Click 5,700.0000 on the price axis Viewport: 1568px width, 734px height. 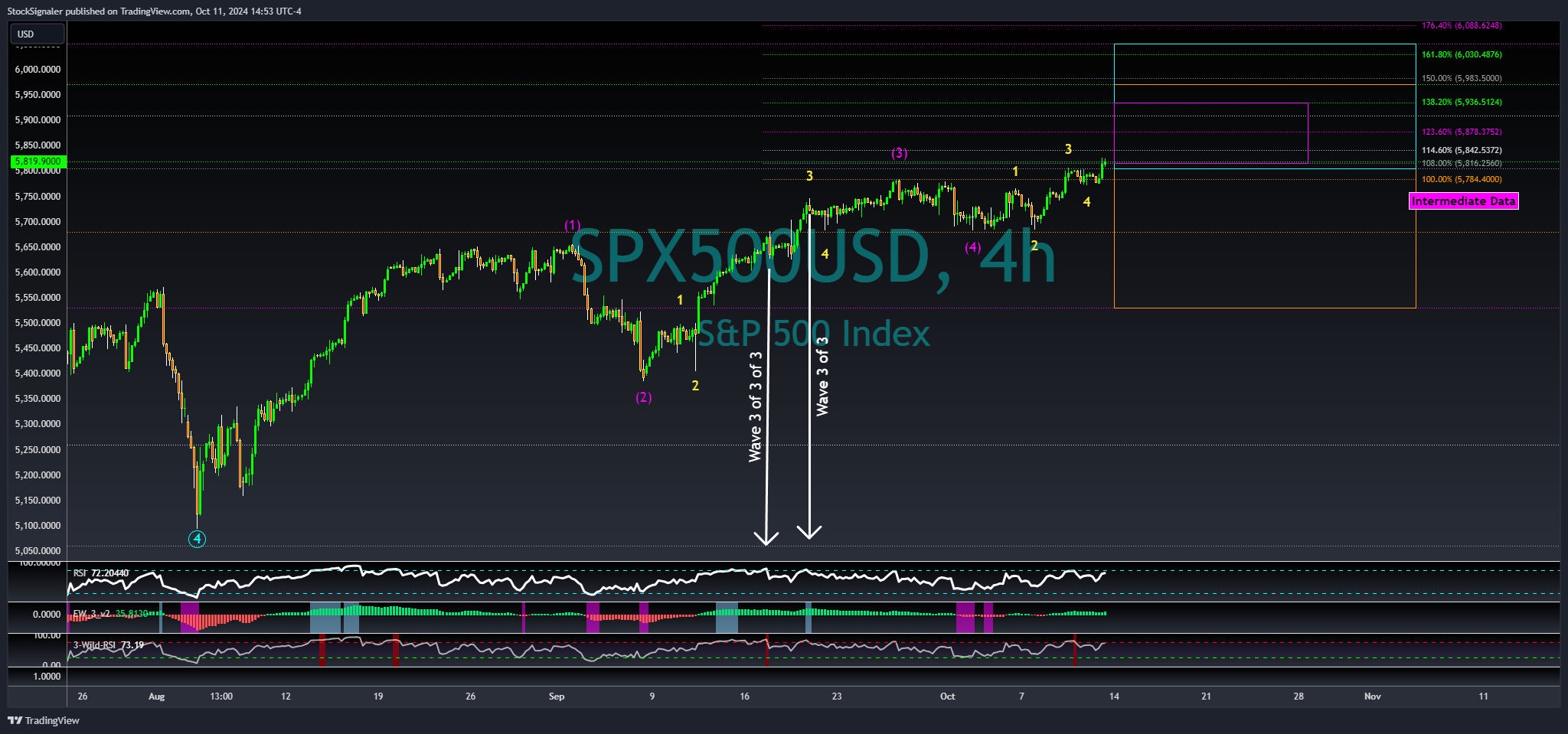(38, 222)
